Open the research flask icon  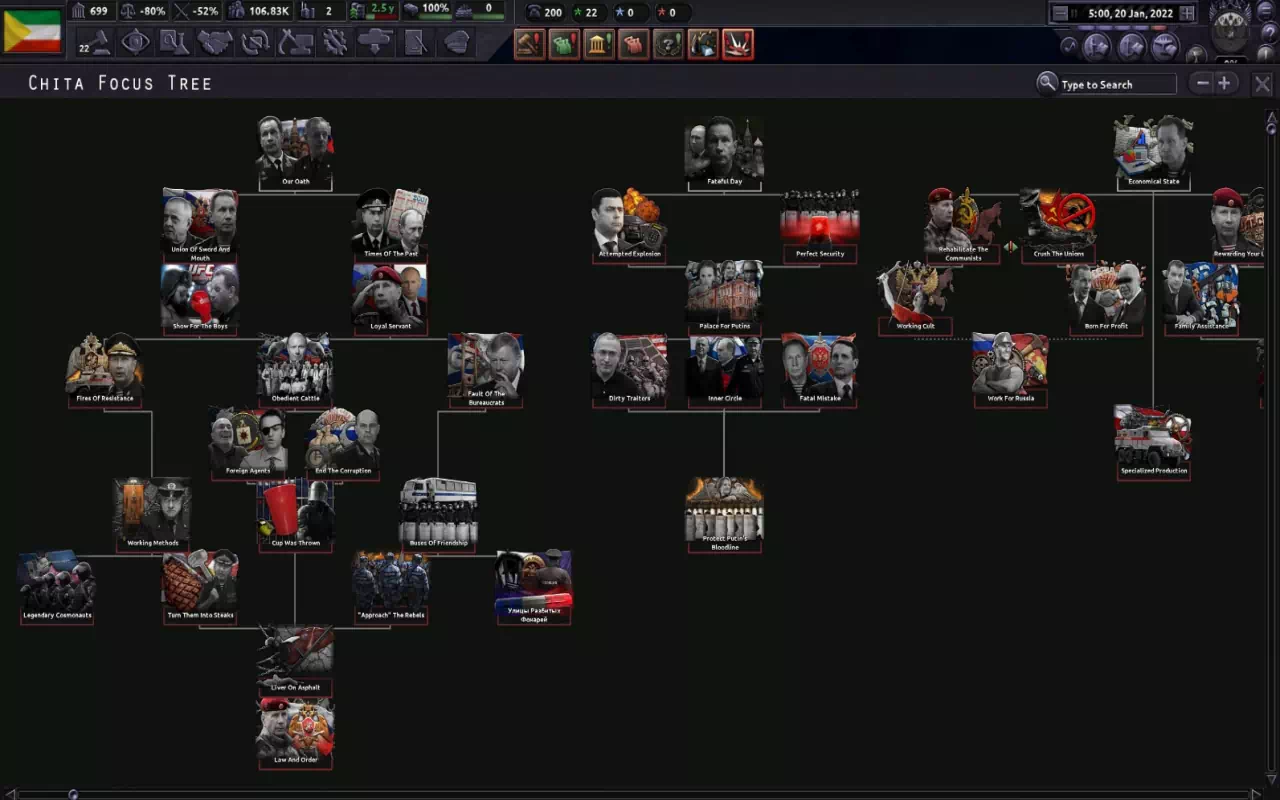pyautogui.click(x=174, y=43)
